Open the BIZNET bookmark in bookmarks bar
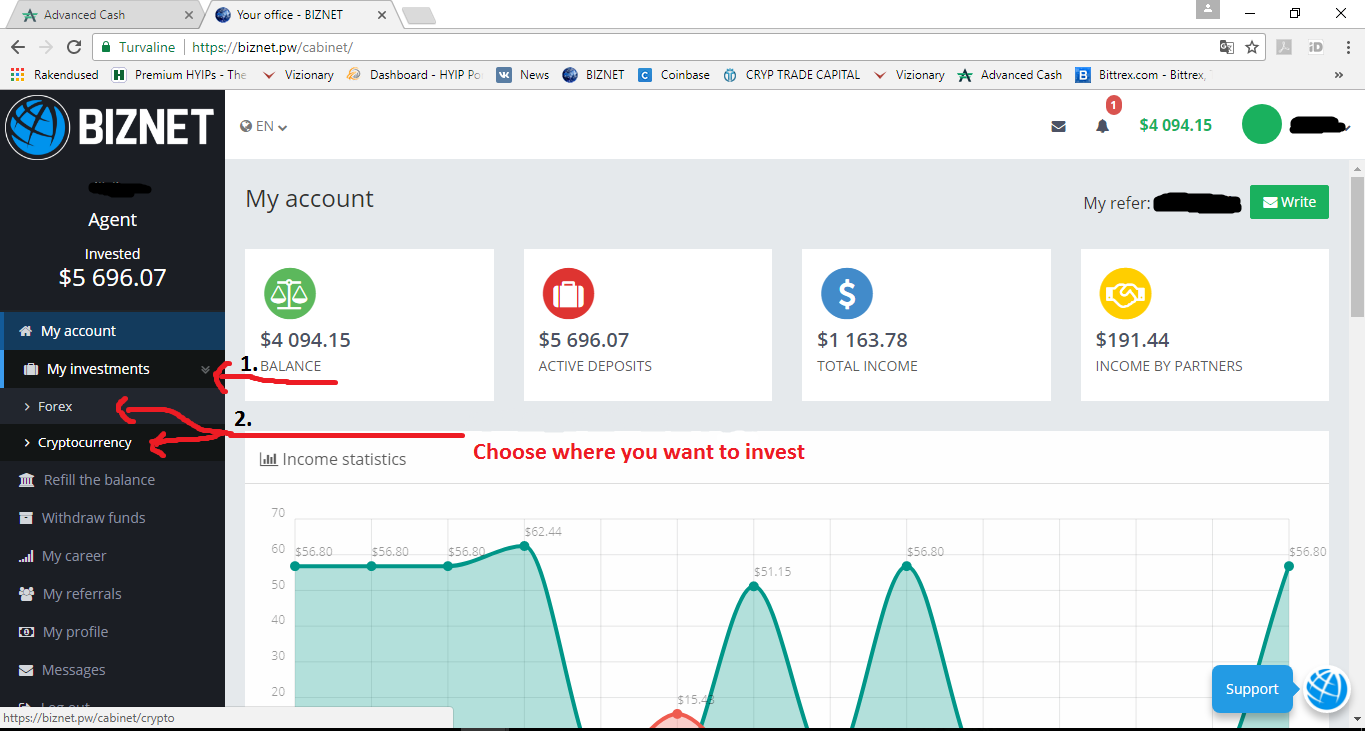1365x731 pixels. coord(593,75)
